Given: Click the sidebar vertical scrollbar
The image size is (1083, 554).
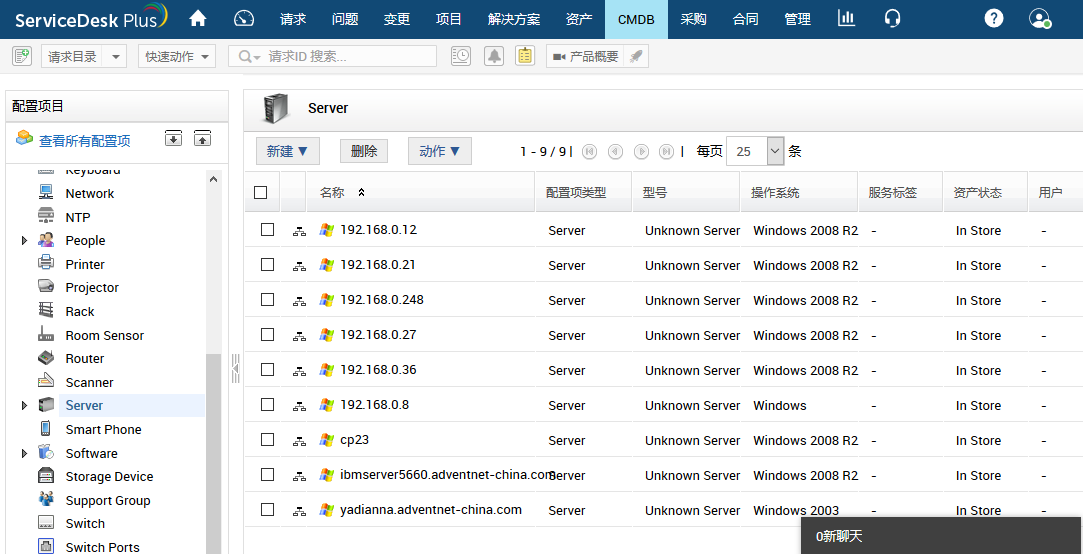Looking at the screenshot, I should (213, 450).
